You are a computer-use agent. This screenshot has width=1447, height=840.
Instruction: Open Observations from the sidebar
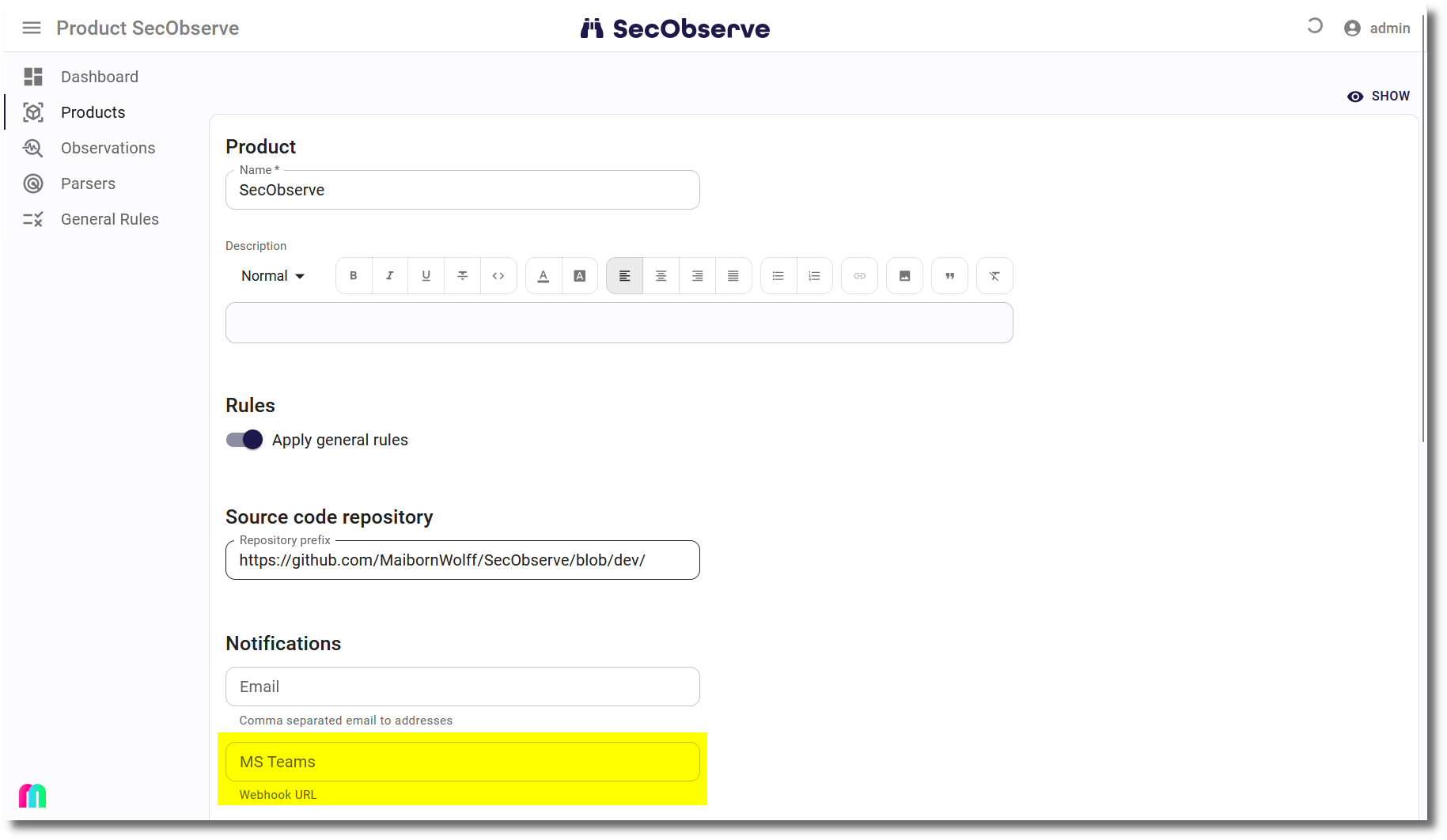(108, 148)
